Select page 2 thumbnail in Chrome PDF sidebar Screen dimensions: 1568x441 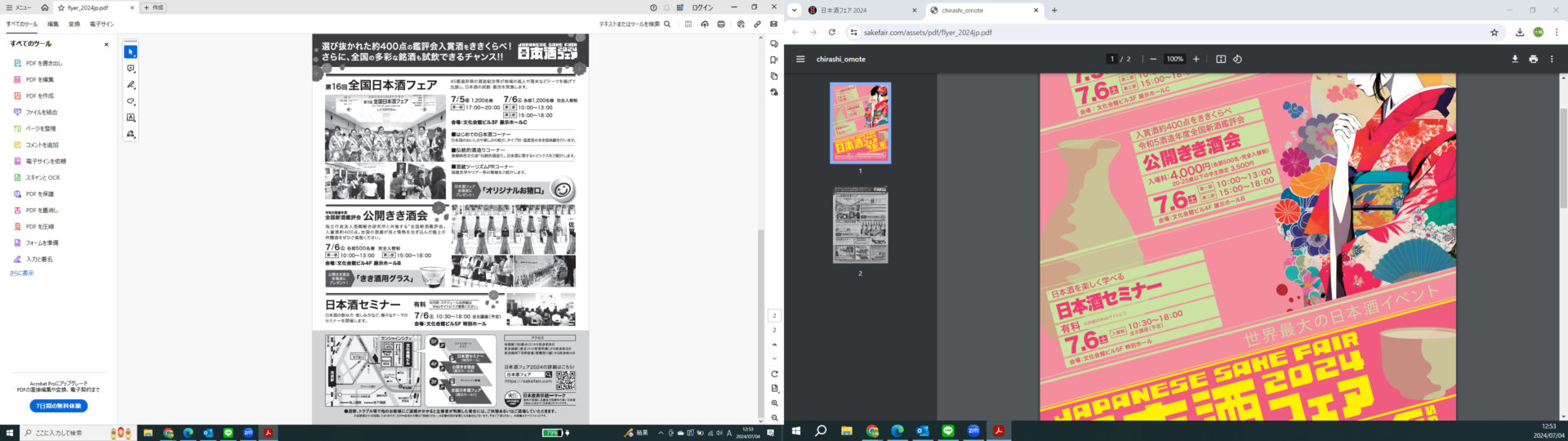pyautogui.click(x=860, y=225)
